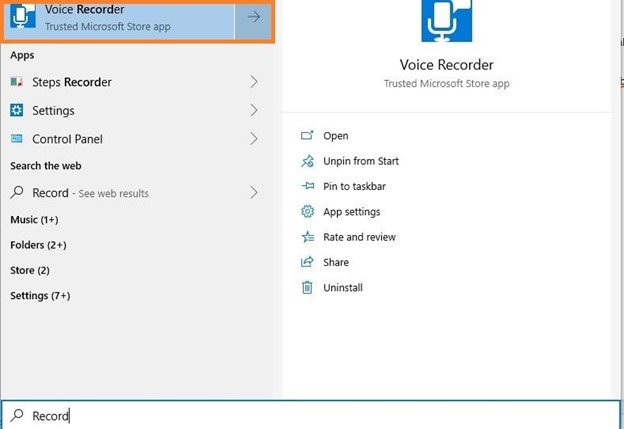The width and height of the screenshot is (624, 429).
Task: Click the Control Panel icon
Action: (16, 139)
